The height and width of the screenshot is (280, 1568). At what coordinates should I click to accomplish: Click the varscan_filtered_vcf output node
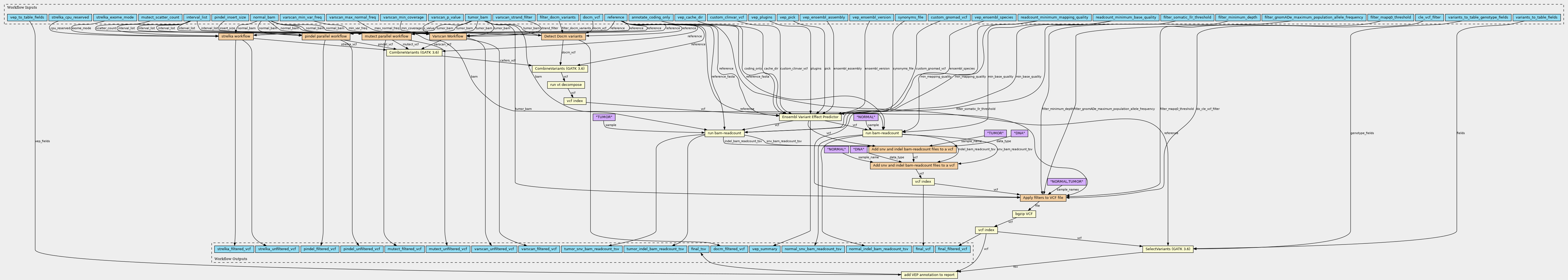coord(539,249)
